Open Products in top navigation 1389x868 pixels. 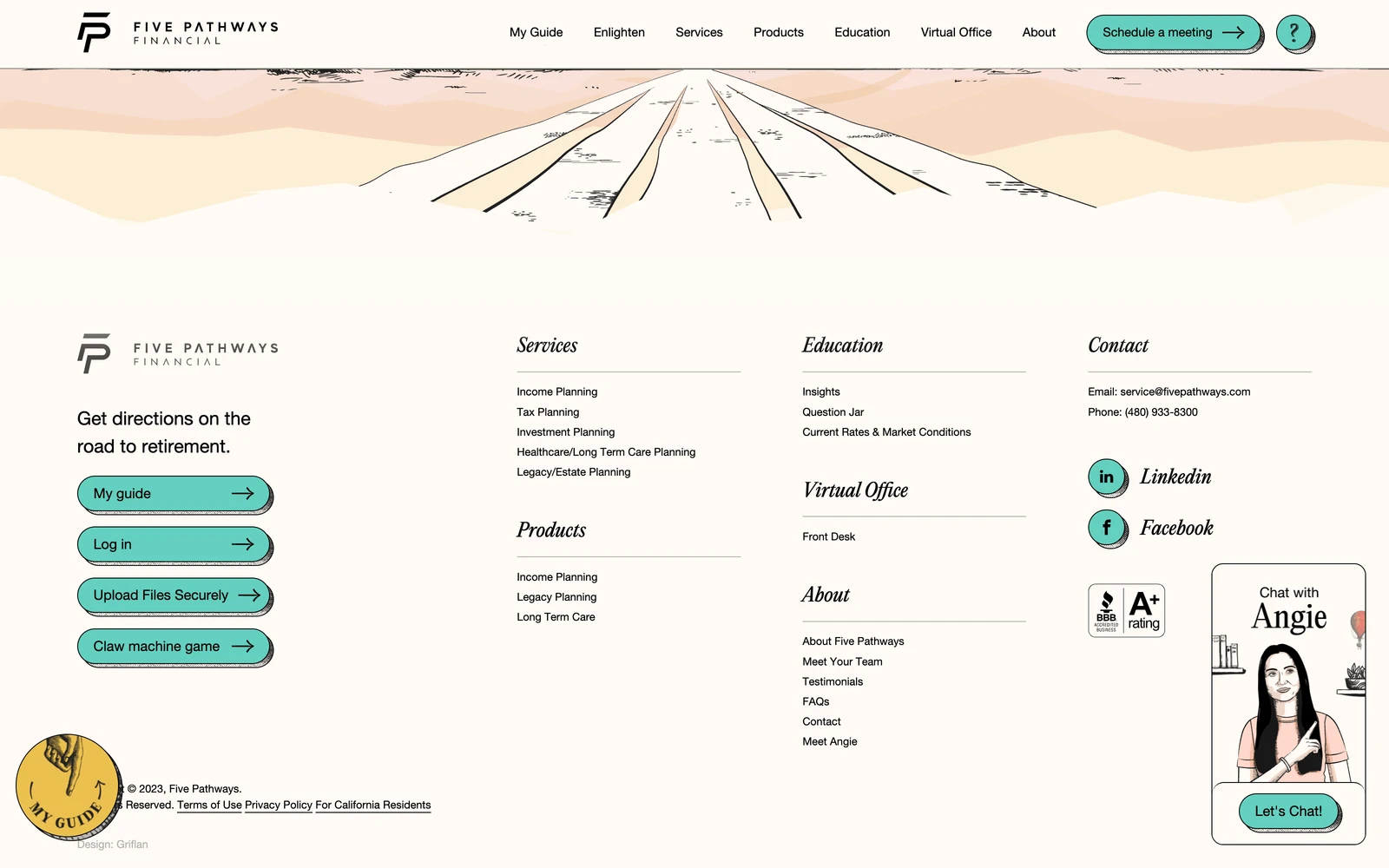pyautogui.click(x=779, y=32)
